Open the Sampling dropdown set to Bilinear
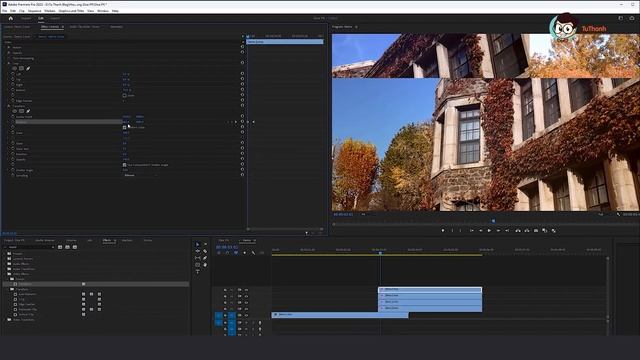This screenshot has height=360, width=640. [x=140, y=176]
